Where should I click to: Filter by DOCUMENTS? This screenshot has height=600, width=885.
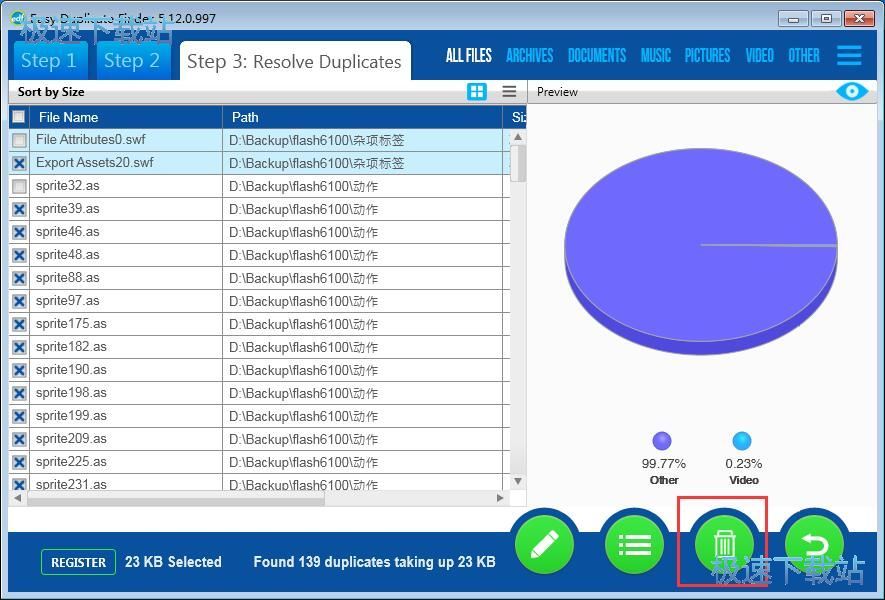pyautogui.click(x=597, y=55)
